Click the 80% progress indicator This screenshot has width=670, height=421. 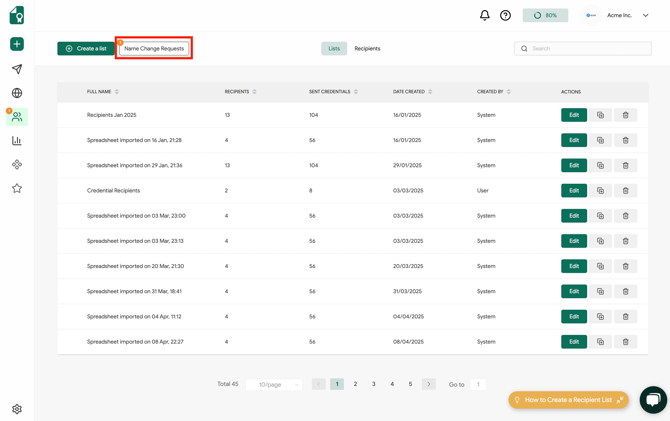[x=545, y=15]
